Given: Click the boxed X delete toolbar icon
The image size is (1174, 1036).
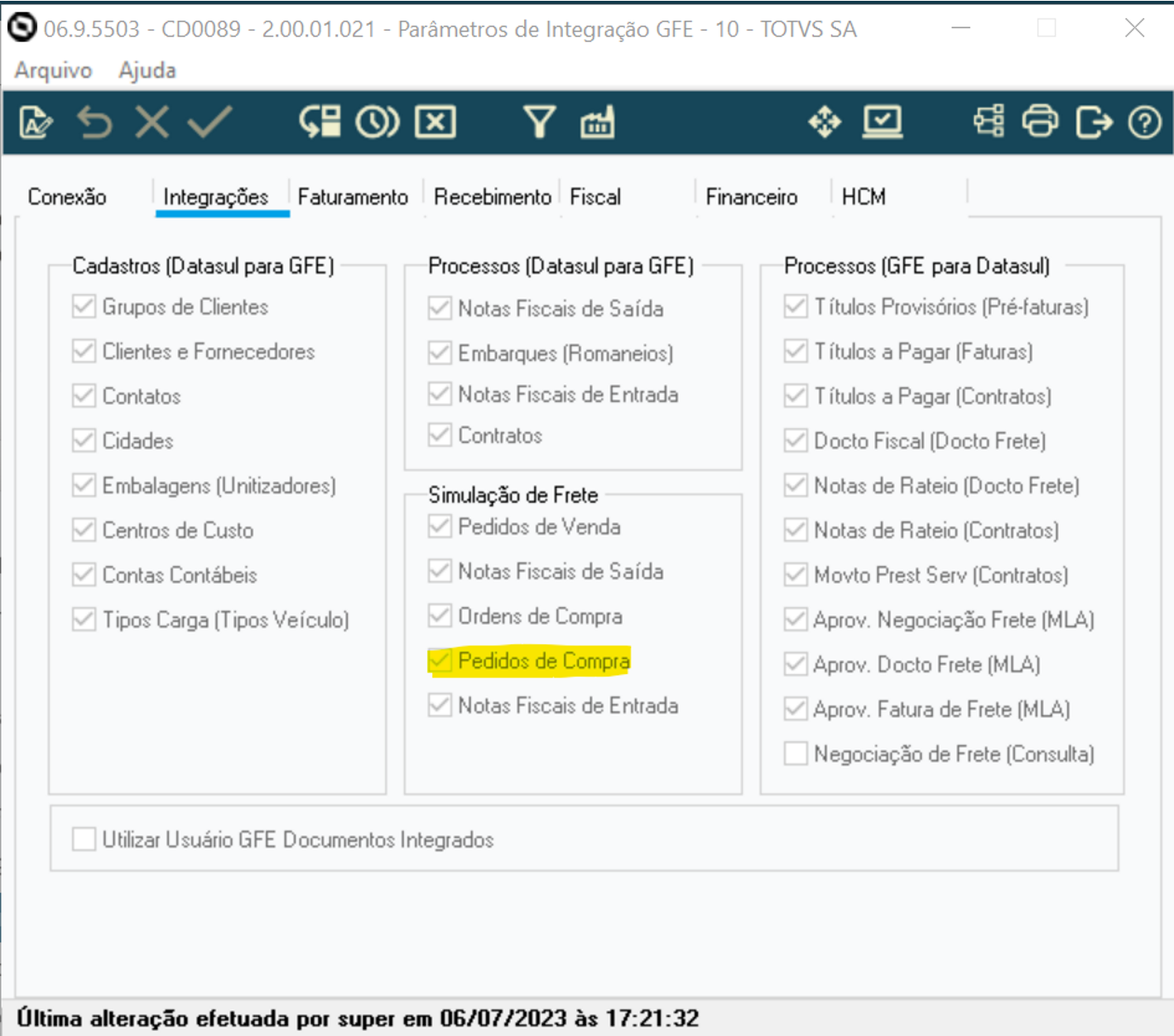Looking at the screenshot, I should pyautogui.click(x=435, y=123).
